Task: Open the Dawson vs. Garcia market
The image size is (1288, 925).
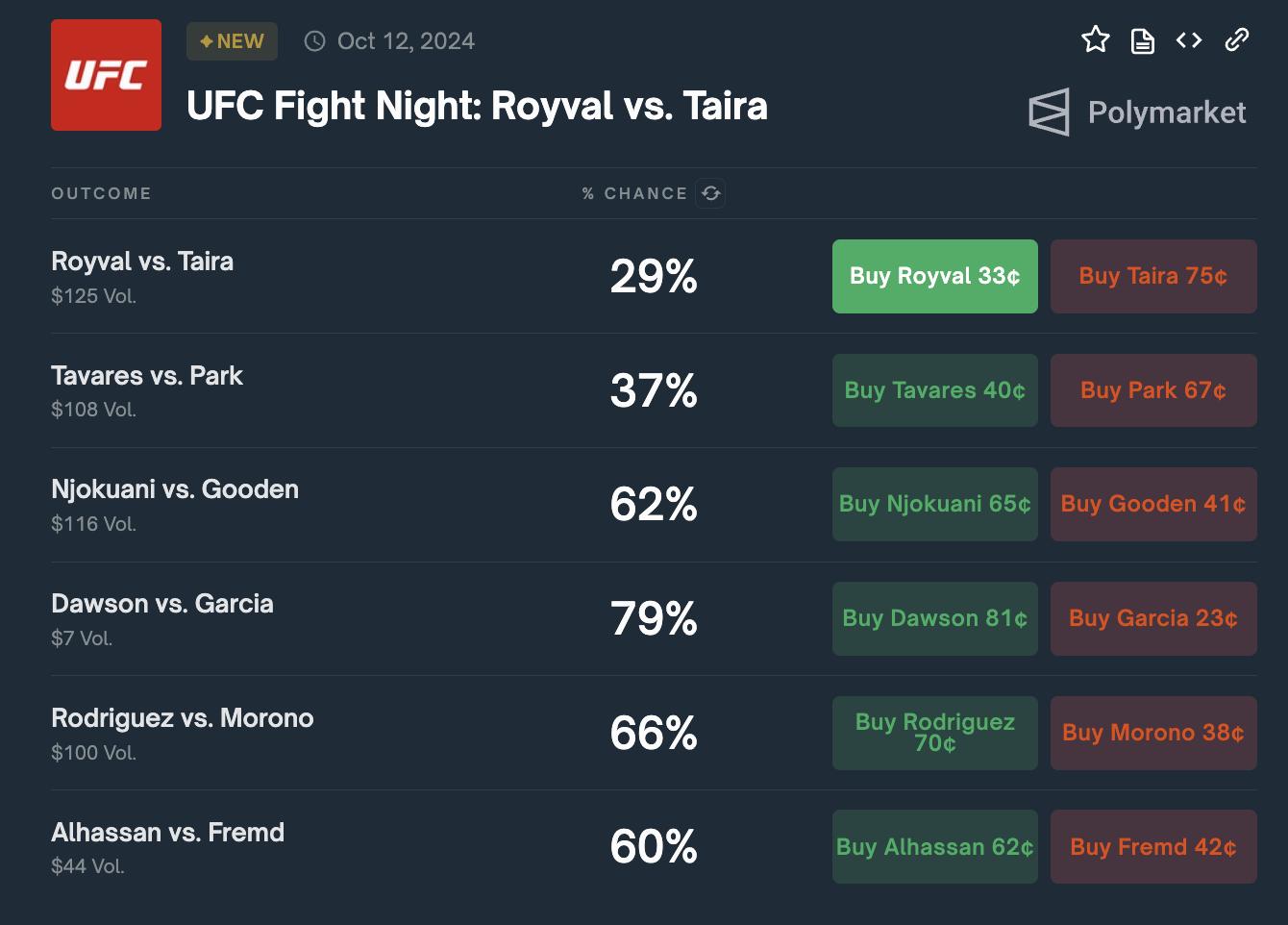Action: point(162,604)
